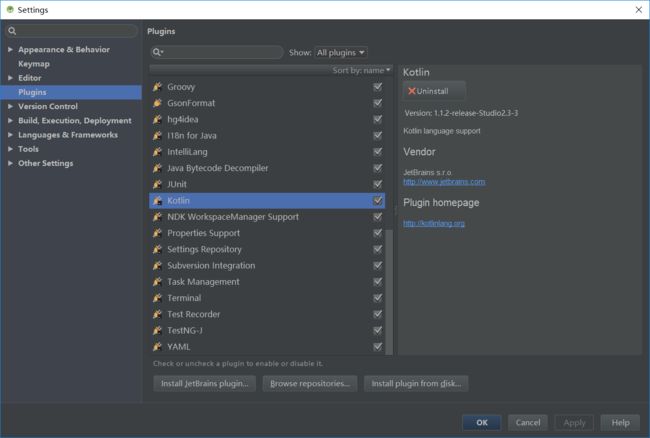This screenshot has width=650, height=438.
Task: Click the Kotlin plugin icon
Action: (157, 201)
